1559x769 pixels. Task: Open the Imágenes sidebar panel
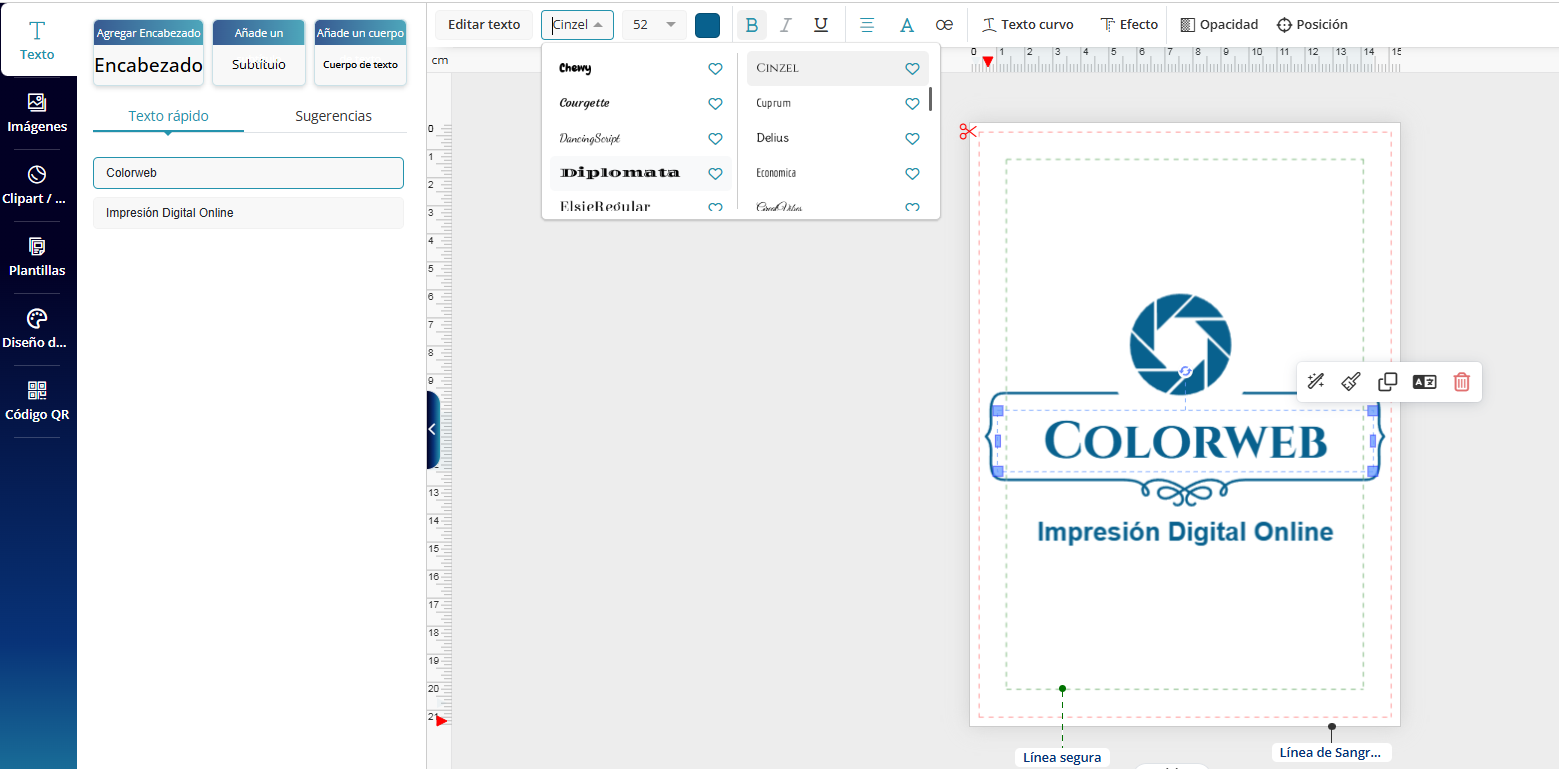click(x=37, y=113)
